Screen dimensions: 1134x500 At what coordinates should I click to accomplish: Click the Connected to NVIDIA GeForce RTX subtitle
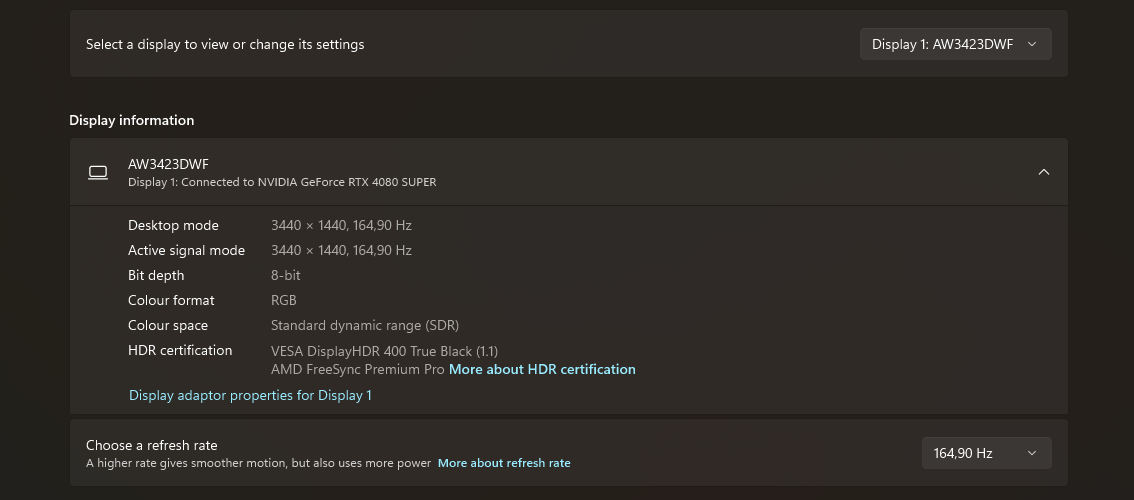(282, 182)
